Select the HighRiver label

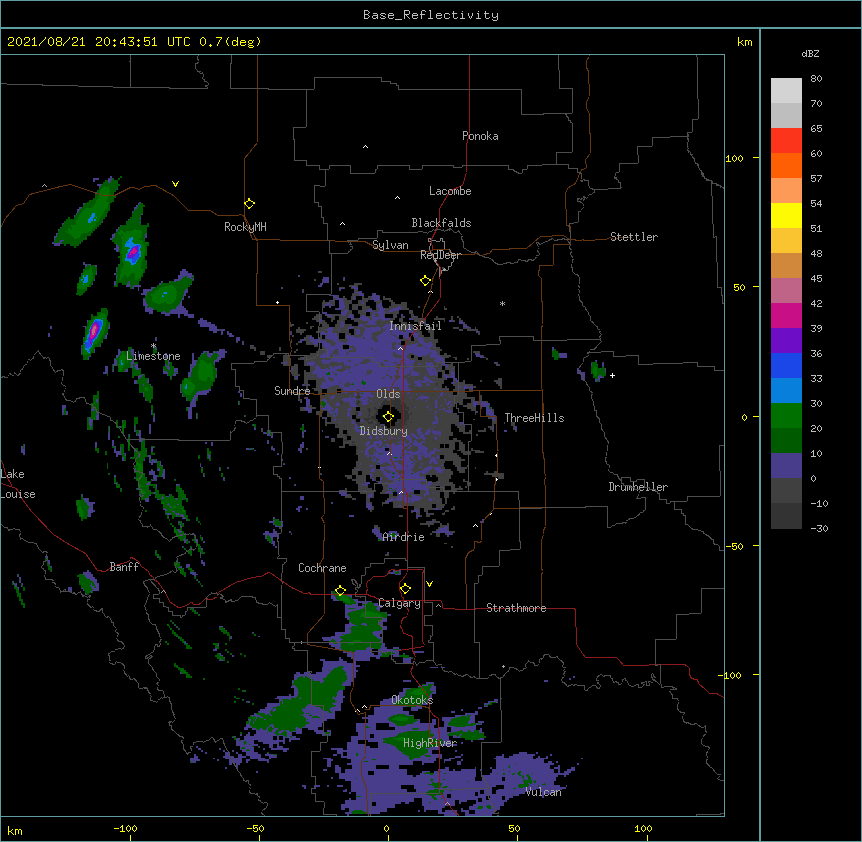[430, 743]
